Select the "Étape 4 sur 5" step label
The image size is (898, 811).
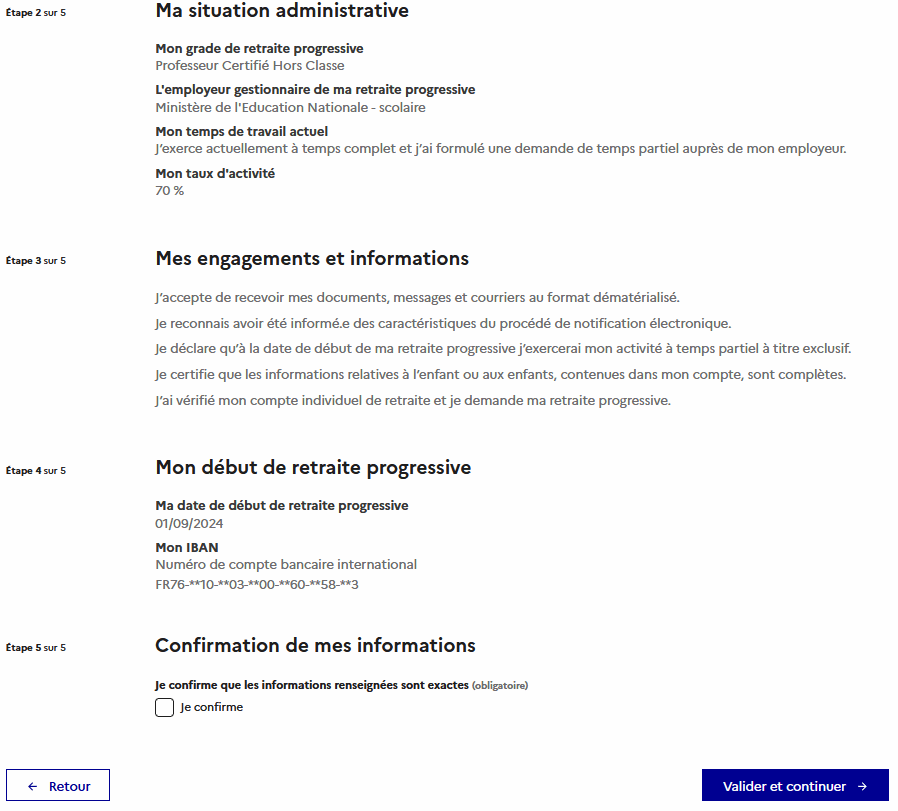point(36,470)
